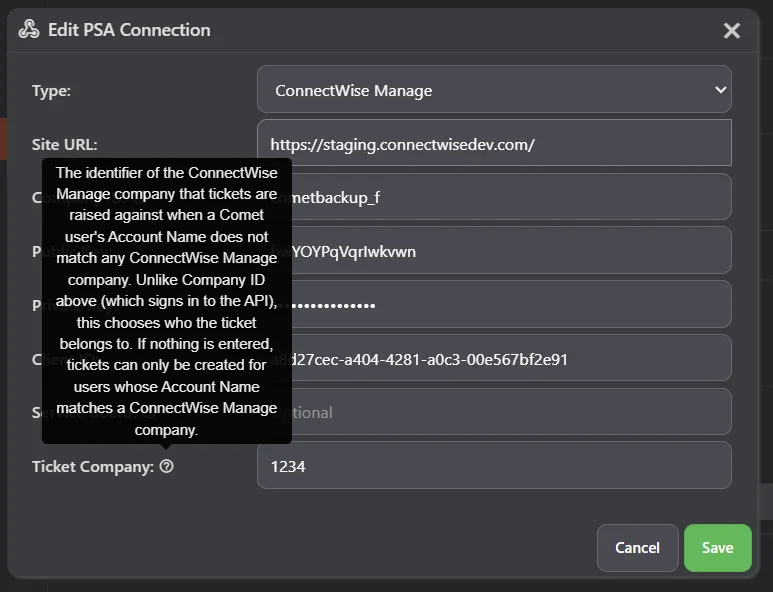The height and width of the screenshot is (592, 773).
Task: Click the Cancel button
Action: pos(637,548)
